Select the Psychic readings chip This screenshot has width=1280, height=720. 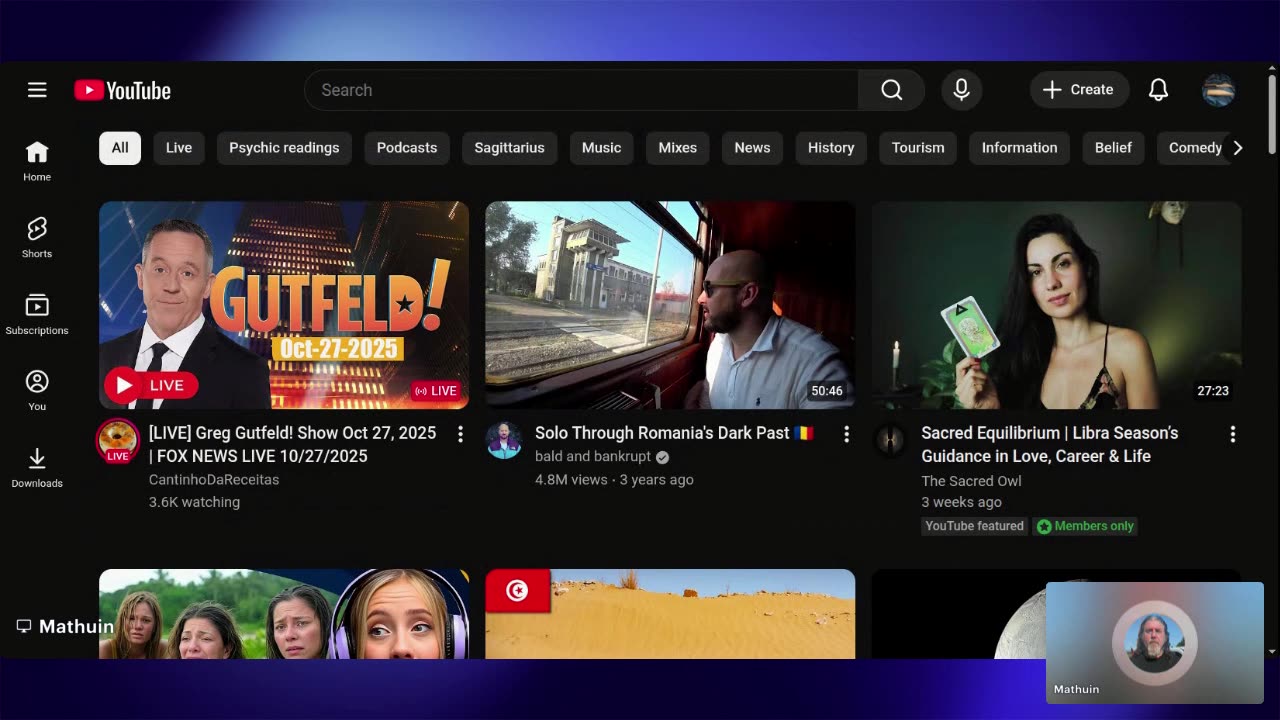point(284,148)
